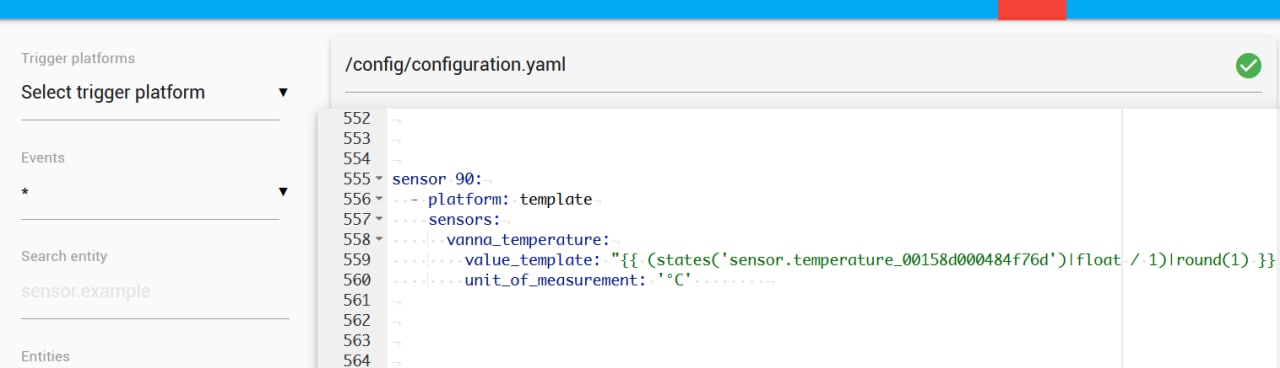Collapse the sensor 90 fold arrow

pyautogui.click(x=379, y=180)
